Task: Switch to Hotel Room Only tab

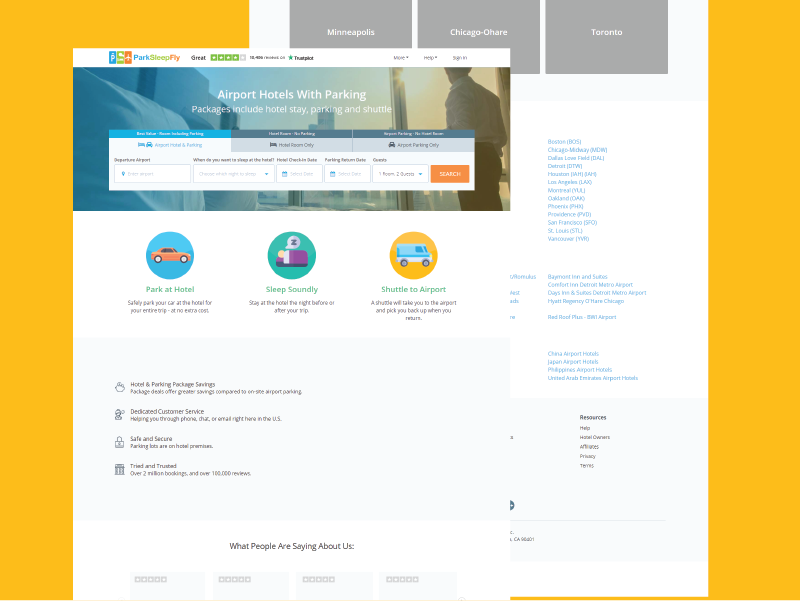Action: 292,145
